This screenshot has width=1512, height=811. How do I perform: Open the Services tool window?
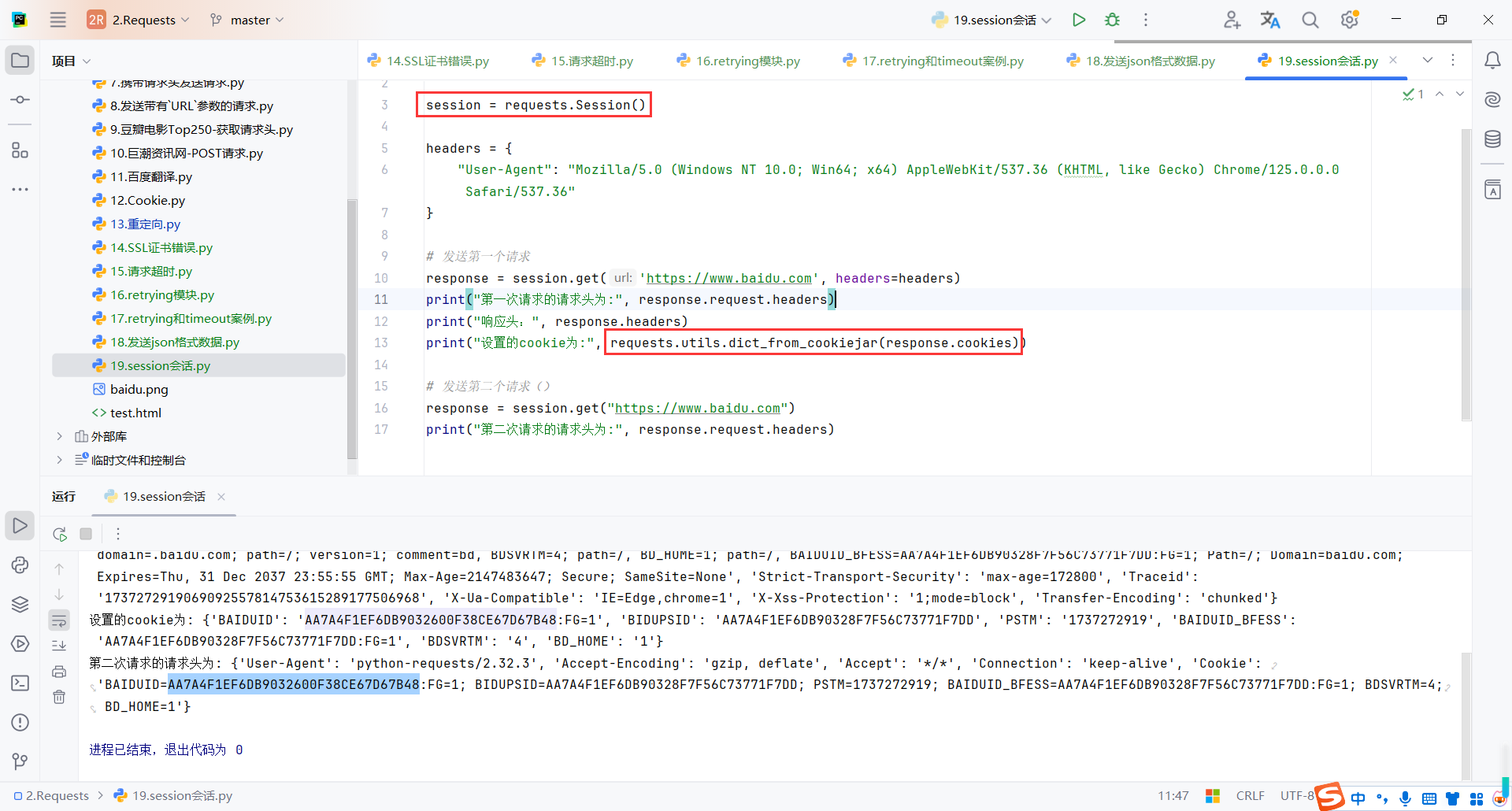(20, 643)
